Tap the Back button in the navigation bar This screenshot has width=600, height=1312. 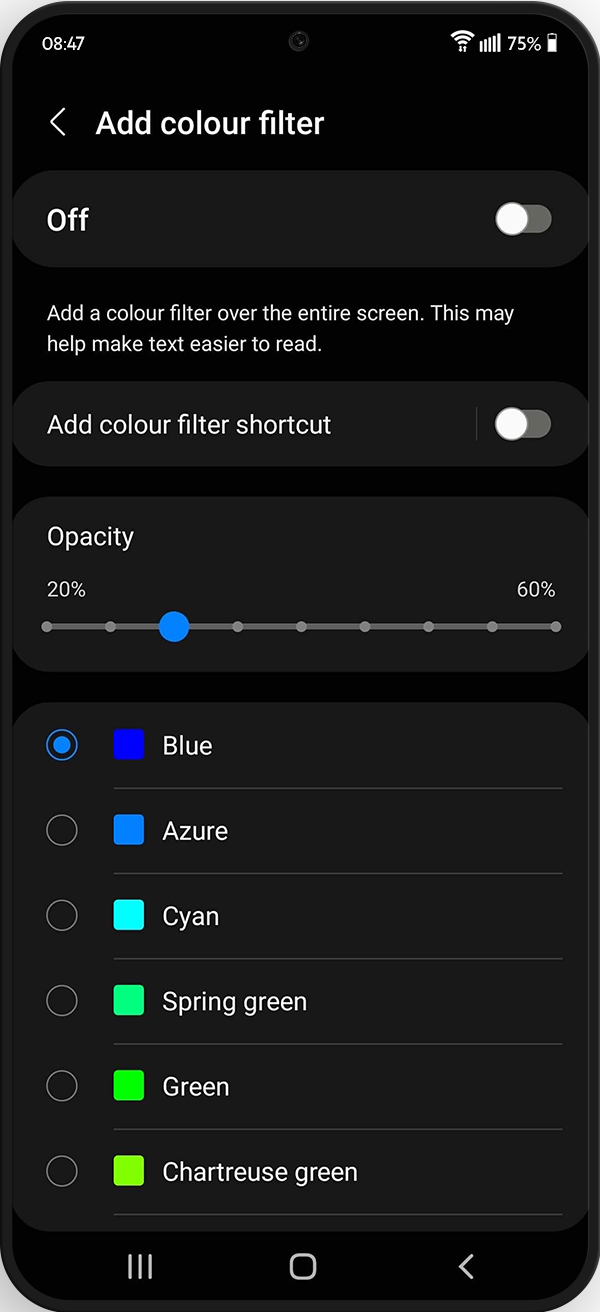(464, 1265)
